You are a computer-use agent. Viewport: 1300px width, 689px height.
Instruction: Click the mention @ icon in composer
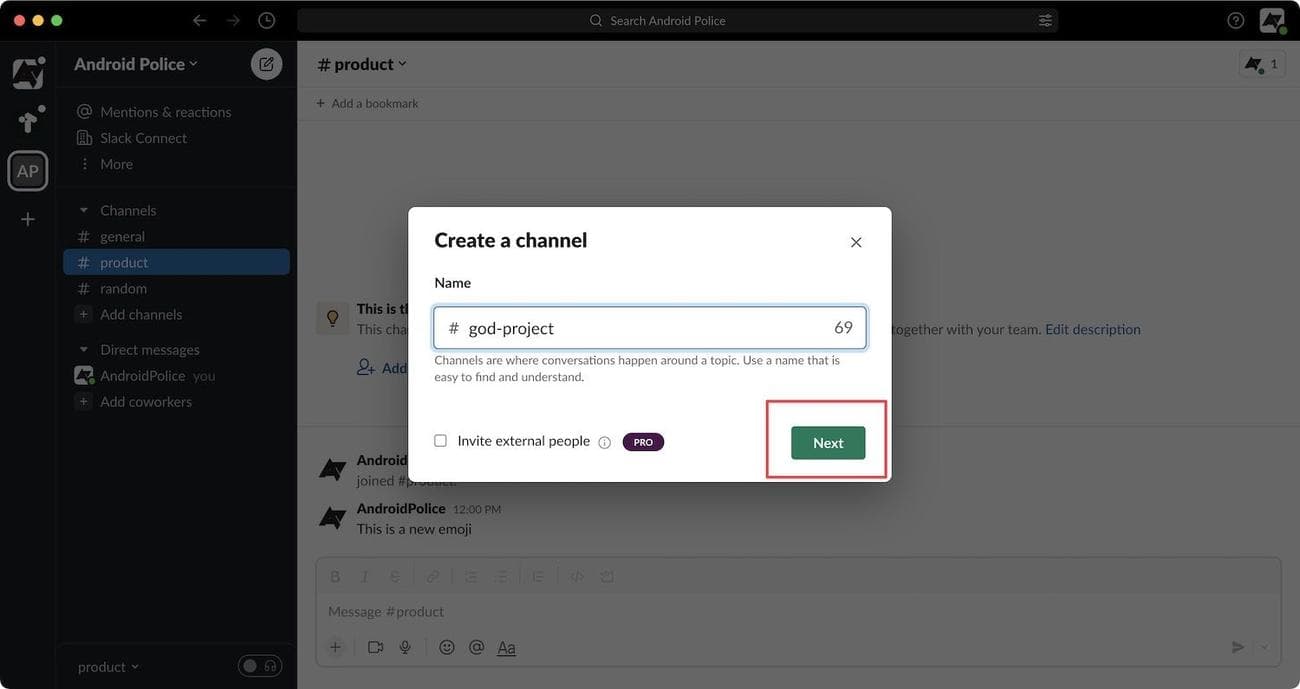click(476, 647)
